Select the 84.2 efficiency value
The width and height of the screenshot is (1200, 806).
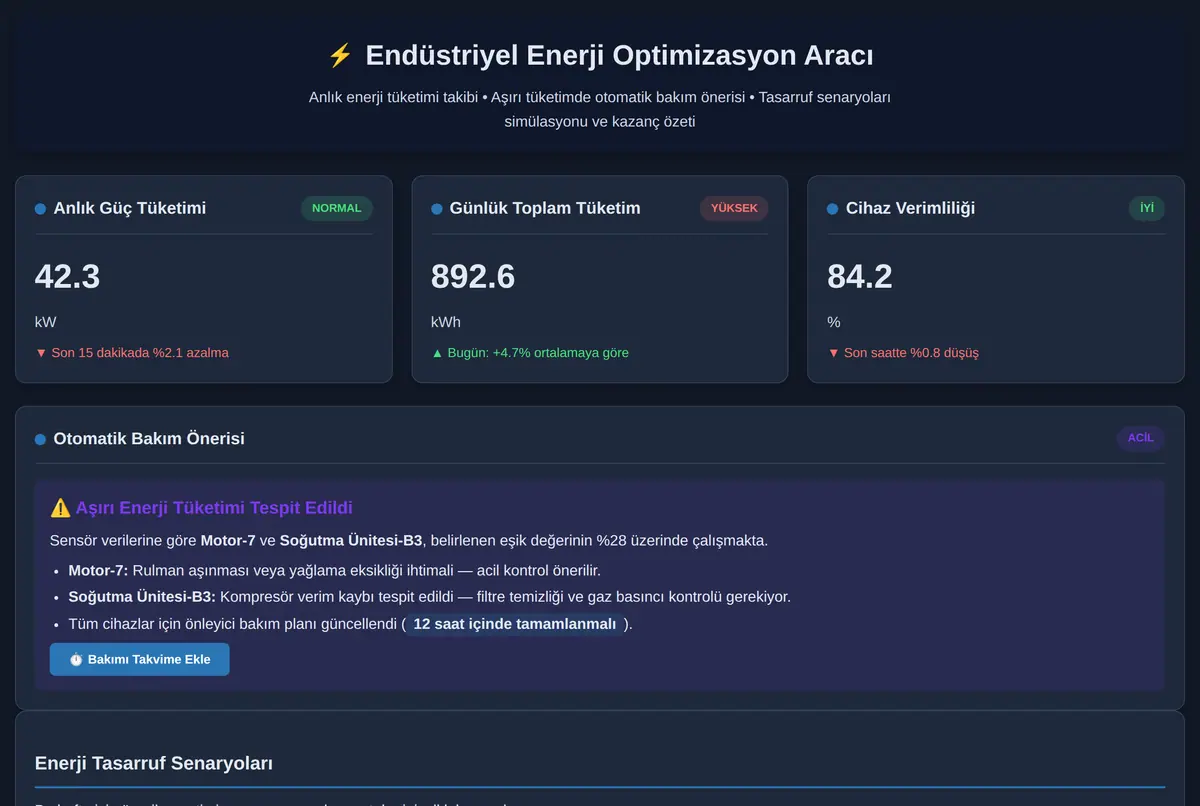(860, 276)
